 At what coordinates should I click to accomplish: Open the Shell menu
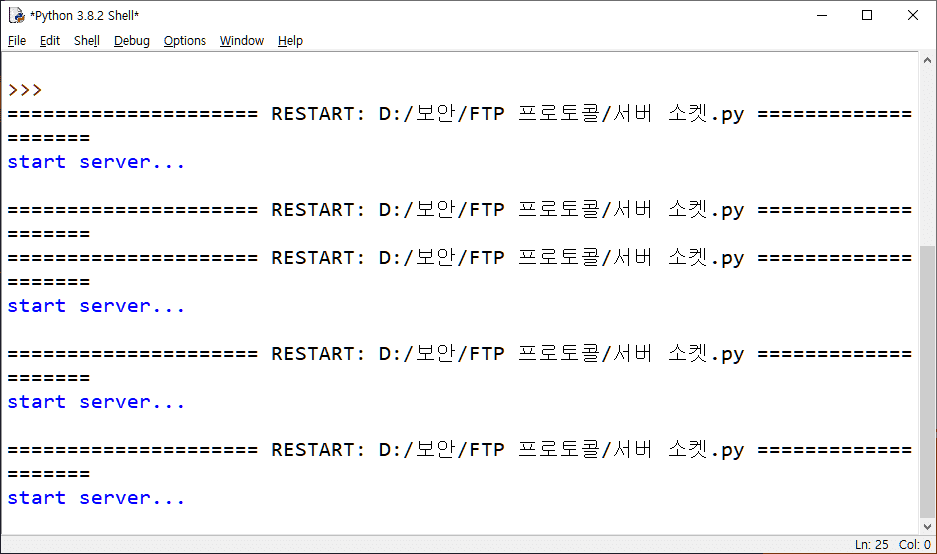(87, 41)
